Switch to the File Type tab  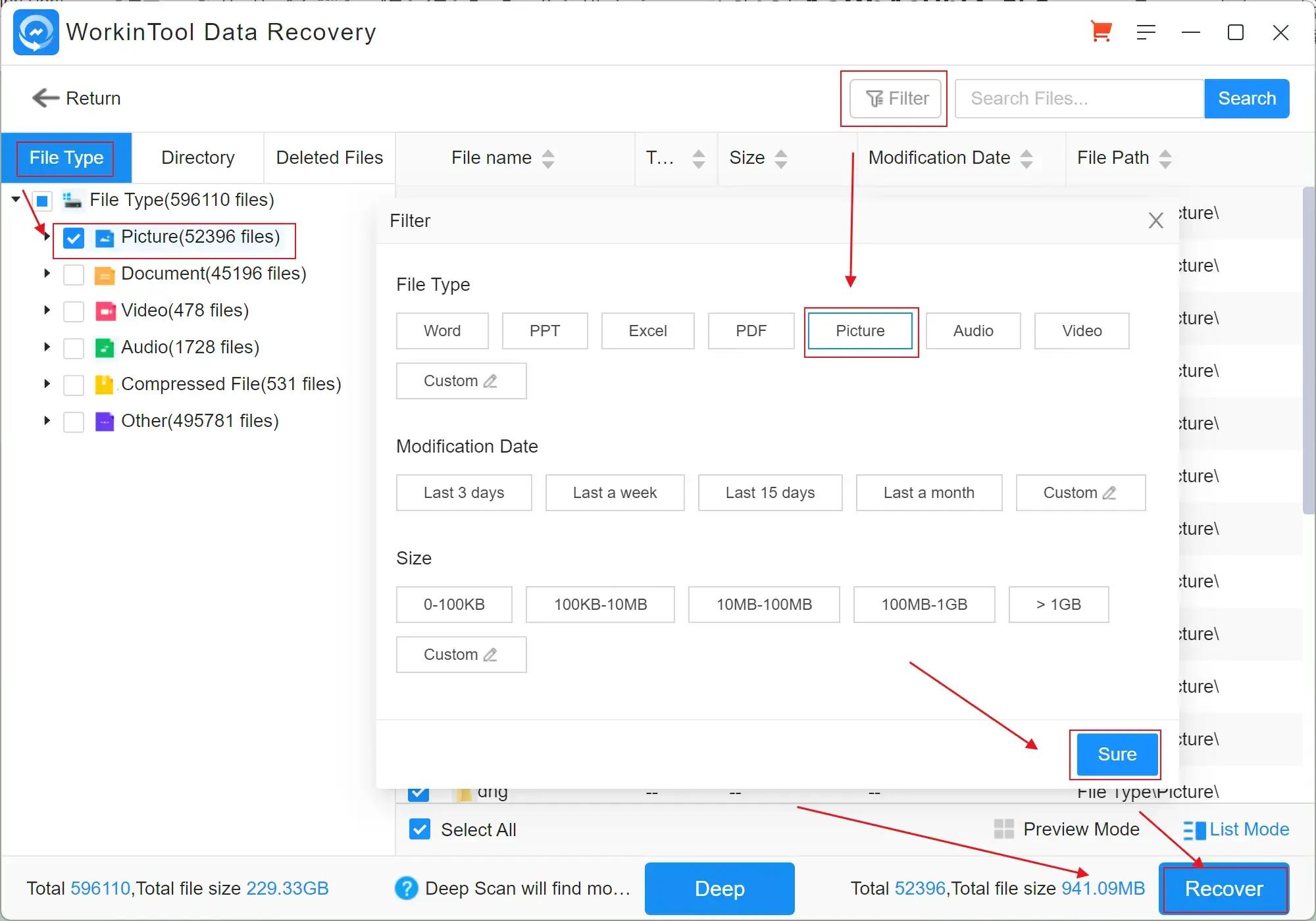click(66, 158)
